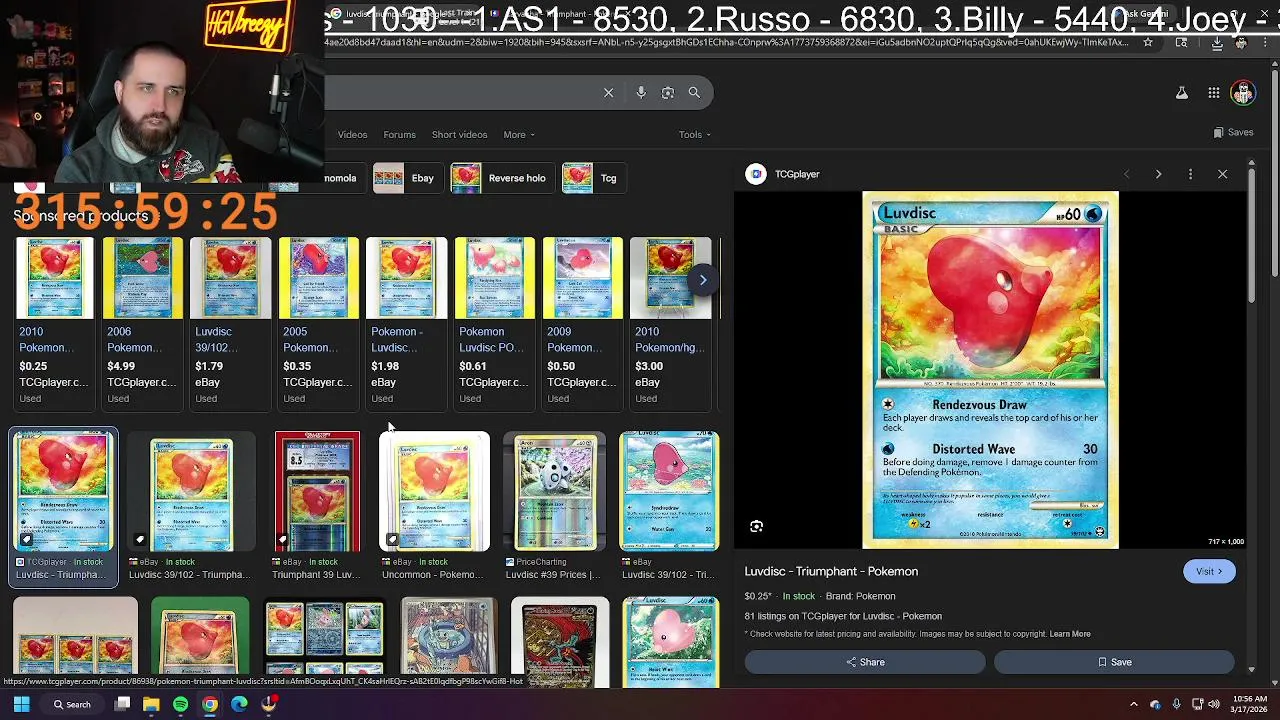This screenshot has width=1280, height=720.
Task: Switch to the Forums tab
Action: [399, 134]
